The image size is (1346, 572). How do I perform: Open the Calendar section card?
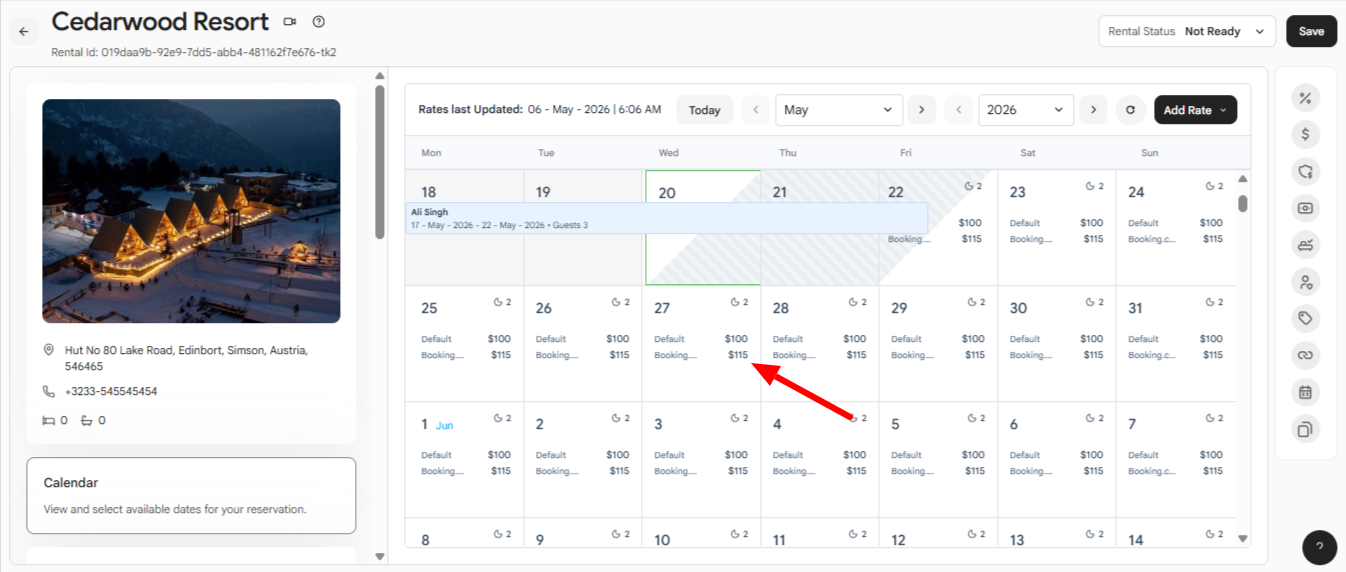pyautogui.click(x=191, y=496)
